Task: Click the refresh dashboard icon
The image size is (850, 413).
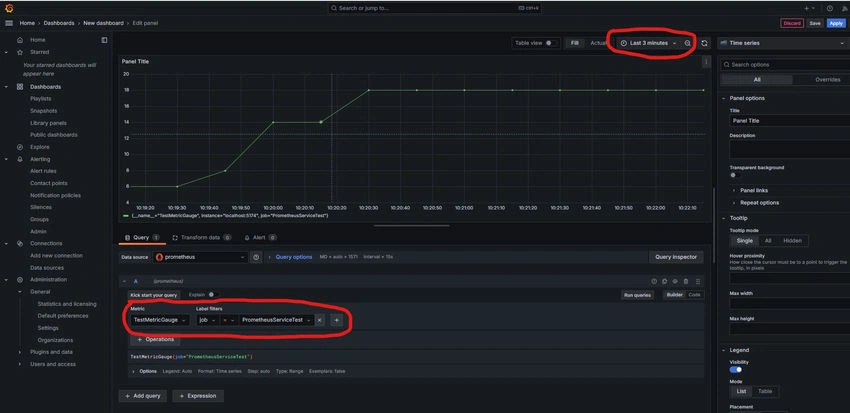Action: 704,43
